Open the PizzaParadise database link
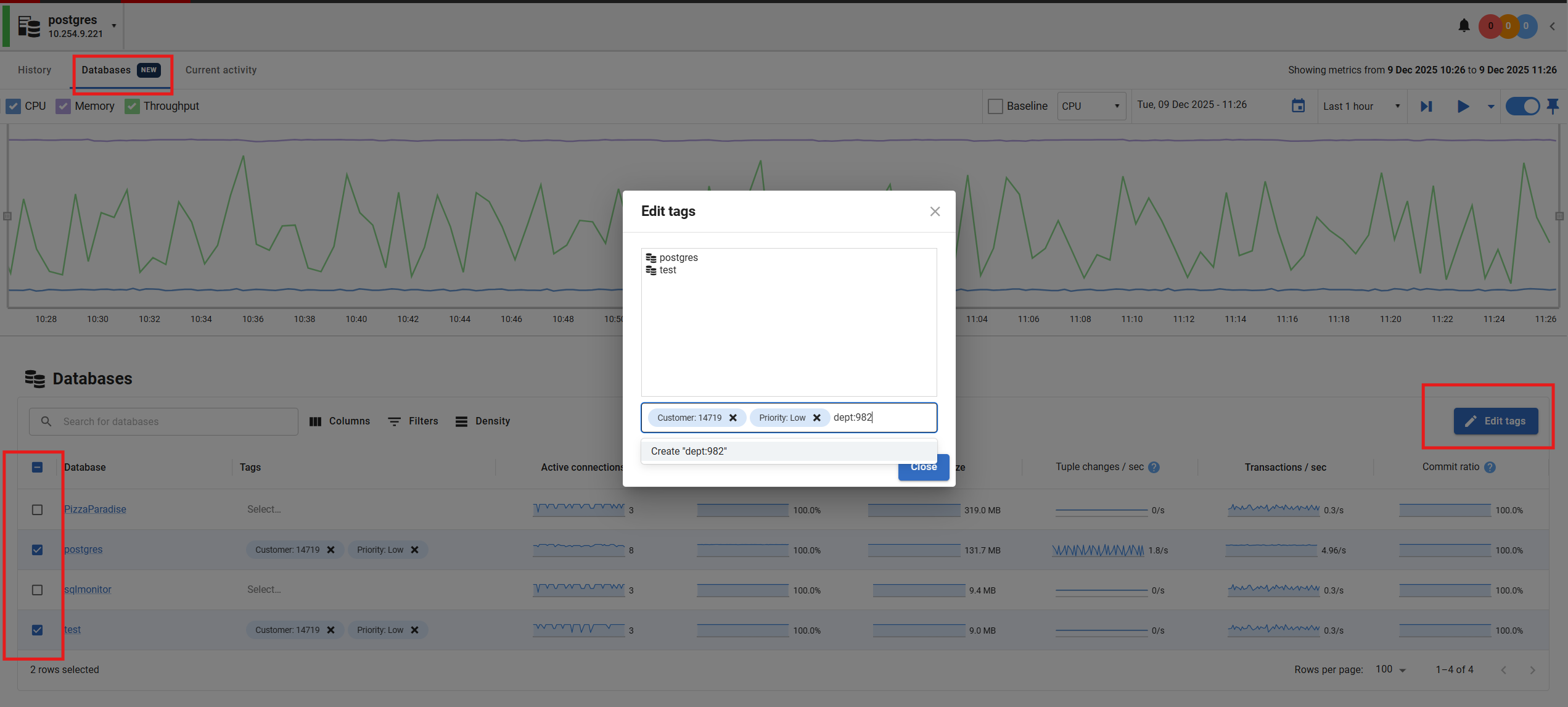This screenshot has height=707, width=1568. [95, 509]
